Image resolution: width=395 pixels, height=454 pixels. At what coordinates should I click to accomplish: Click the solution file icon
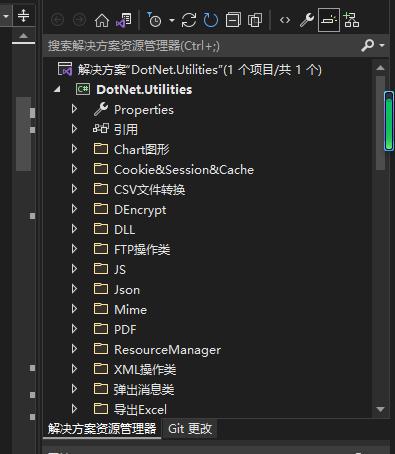pyautogui.click(x=65, y=69)
